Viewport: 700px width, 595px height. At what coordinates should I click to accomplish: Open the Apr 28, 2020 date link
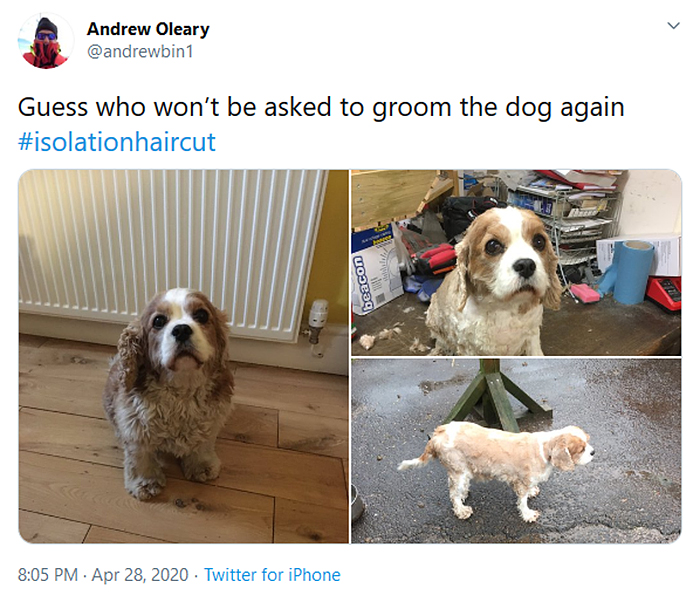coord(140,574)
